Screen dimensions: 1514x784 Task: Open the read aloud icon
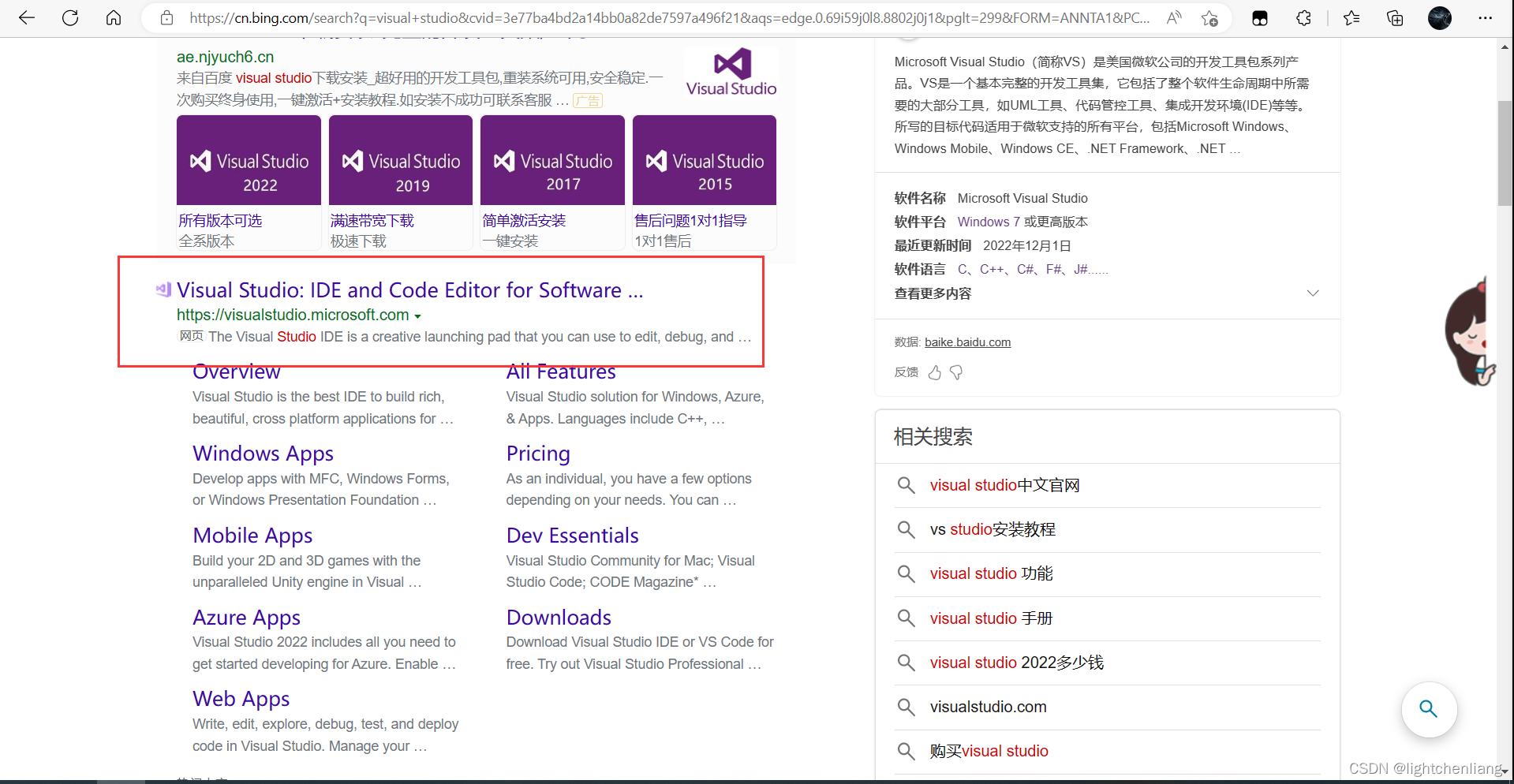[1174, 18]
